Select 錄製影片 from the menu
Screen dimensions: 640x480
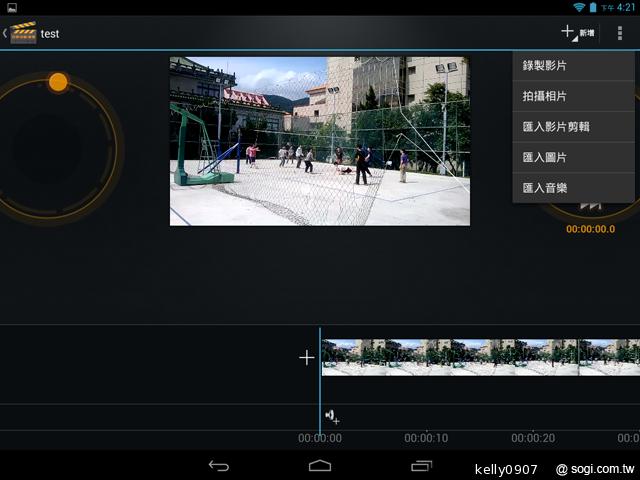pyautogui.click(x=573, y=65)
